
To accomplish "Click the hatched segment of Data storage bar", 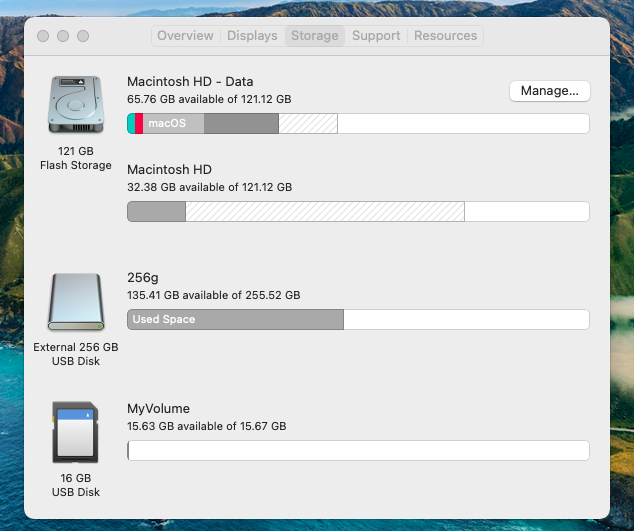I will coord(308,123).
